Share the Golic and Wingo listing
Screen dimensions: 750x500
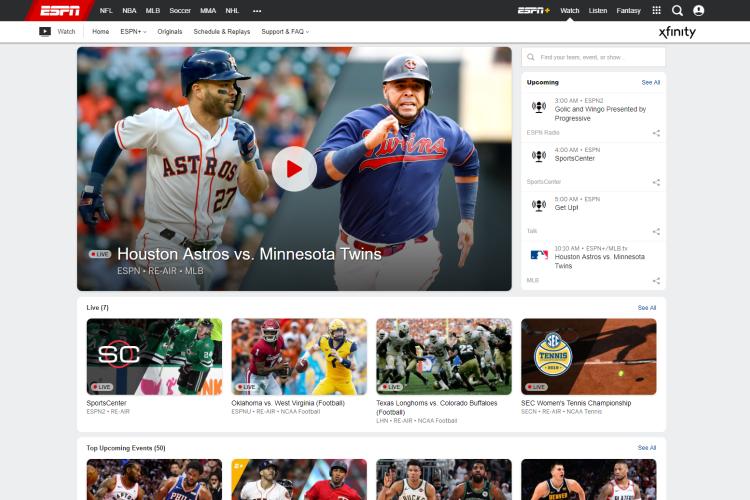coord(656,133)
